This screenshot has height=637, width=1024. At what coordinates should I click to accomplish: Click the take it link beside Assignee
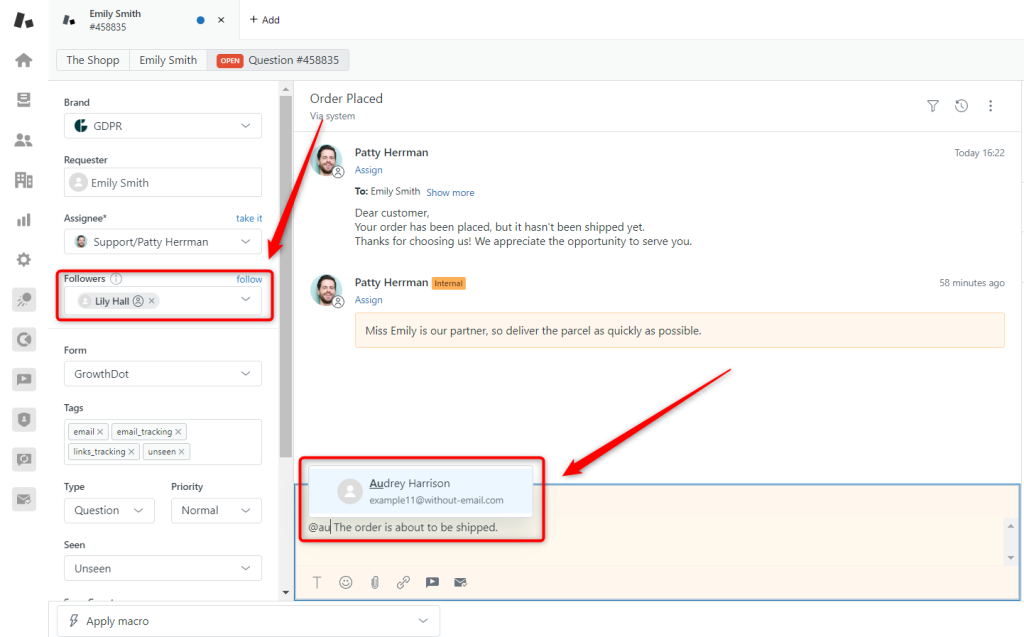pyautogui.click(x=249, y=217)
